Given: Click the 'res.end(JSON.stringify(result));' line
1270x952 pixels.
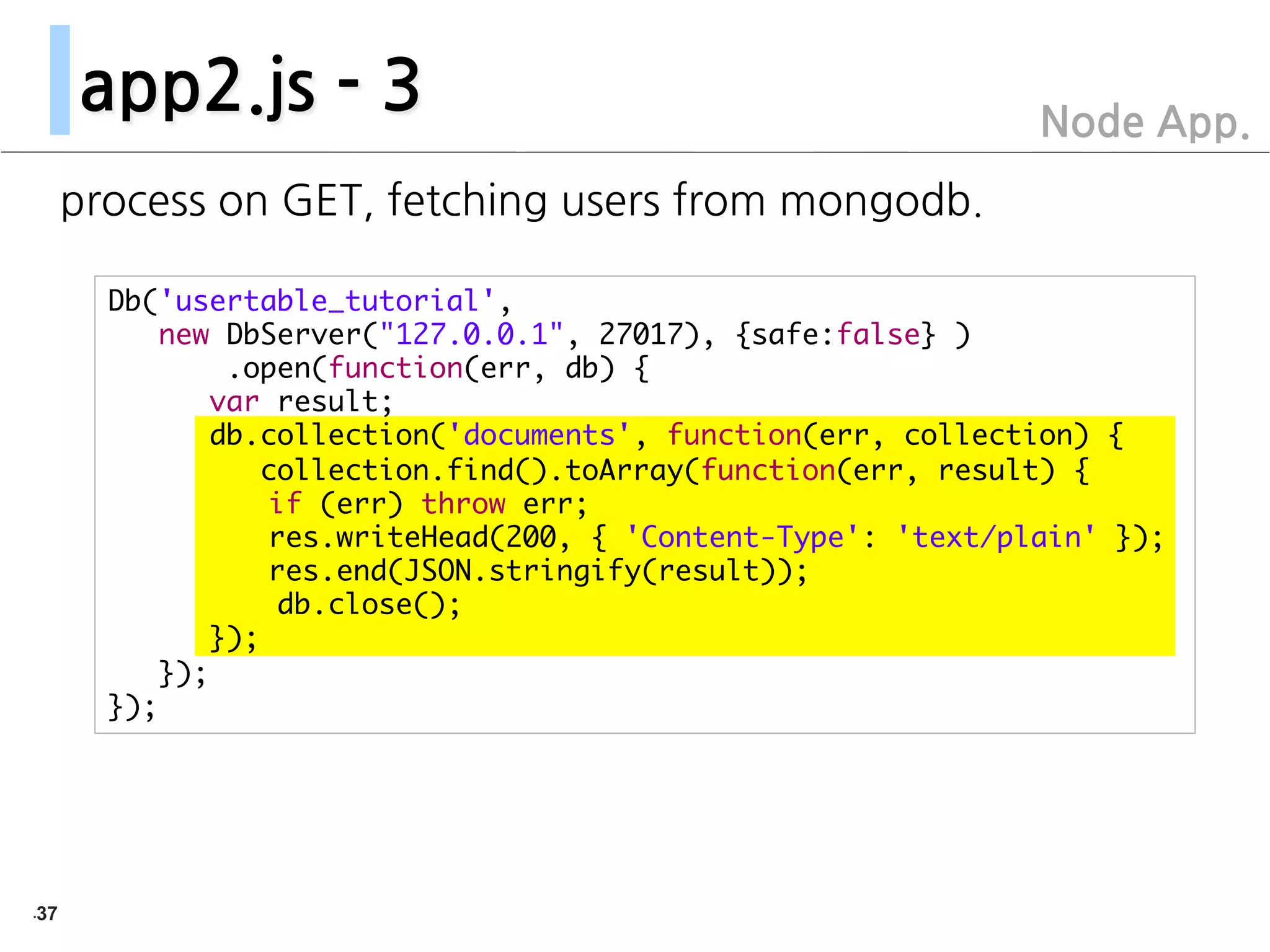Looking at the screenshot, I should tap(538, 571).
